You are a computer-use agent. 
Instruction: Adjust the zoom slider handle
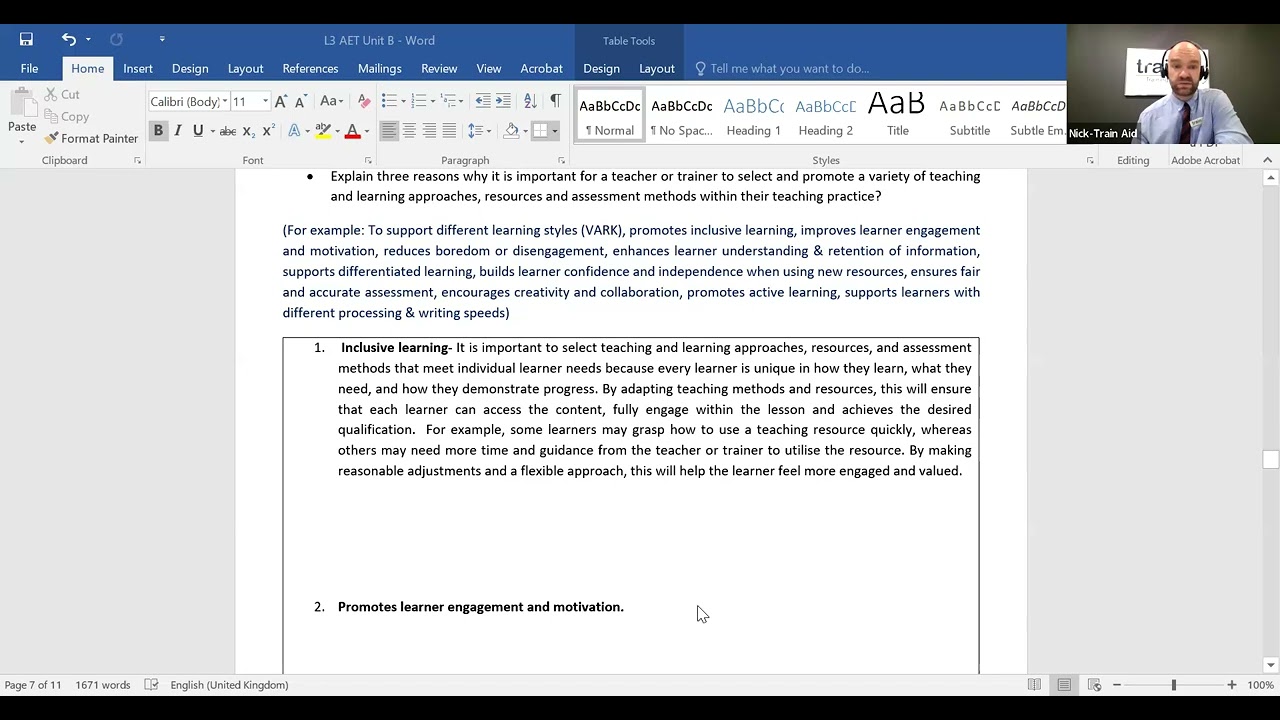point(1174,685)
